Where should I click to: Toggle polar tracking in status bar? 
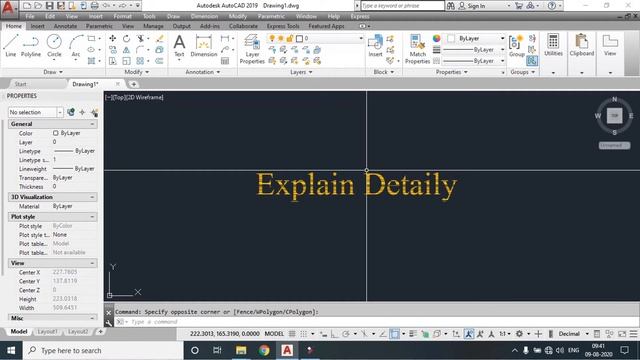pyautogui.click(x=346, y=334)
